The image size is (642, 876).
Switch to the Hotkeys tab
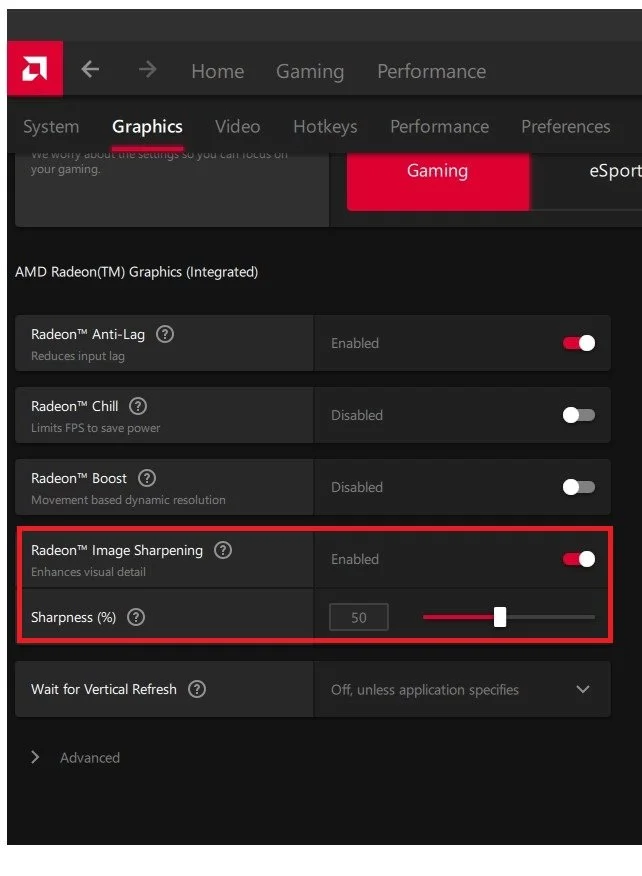[x=325, y=127]
